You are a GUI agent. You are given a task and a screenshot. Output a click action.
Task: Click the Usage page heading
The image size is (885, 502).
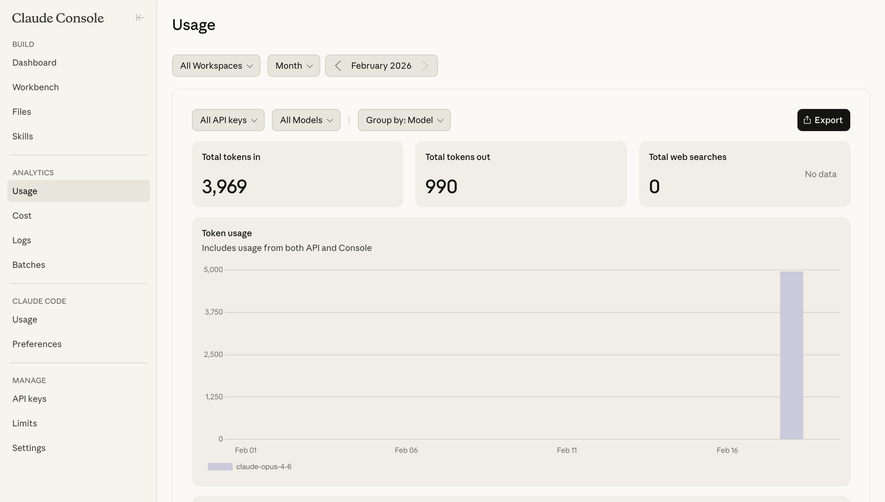tap(194, 25)
